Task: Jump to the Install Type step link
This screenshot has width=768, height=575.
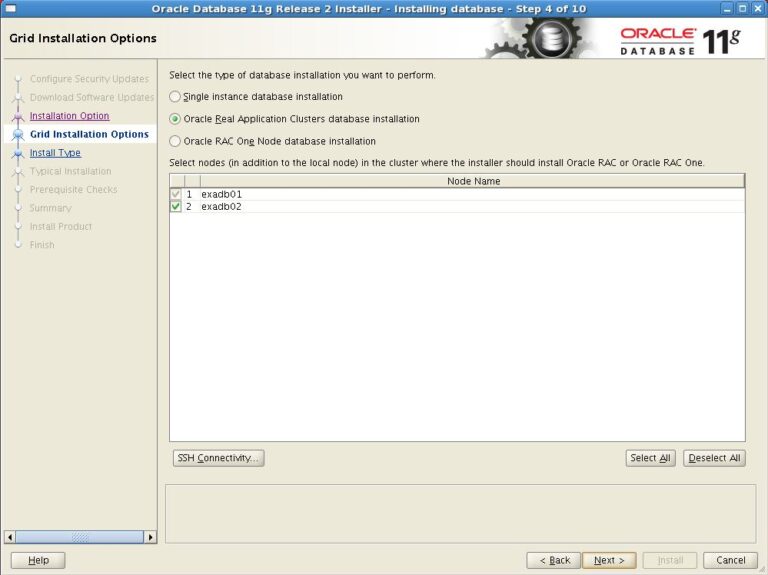Action: tap(55, 153)
